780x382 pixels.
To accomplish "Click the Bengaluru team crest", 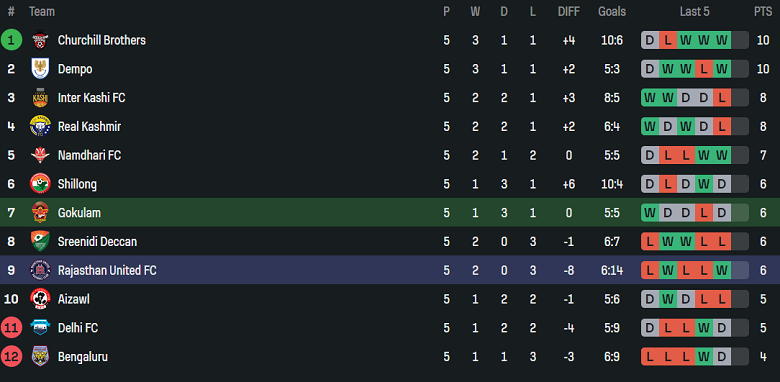I will pos(40,357).
